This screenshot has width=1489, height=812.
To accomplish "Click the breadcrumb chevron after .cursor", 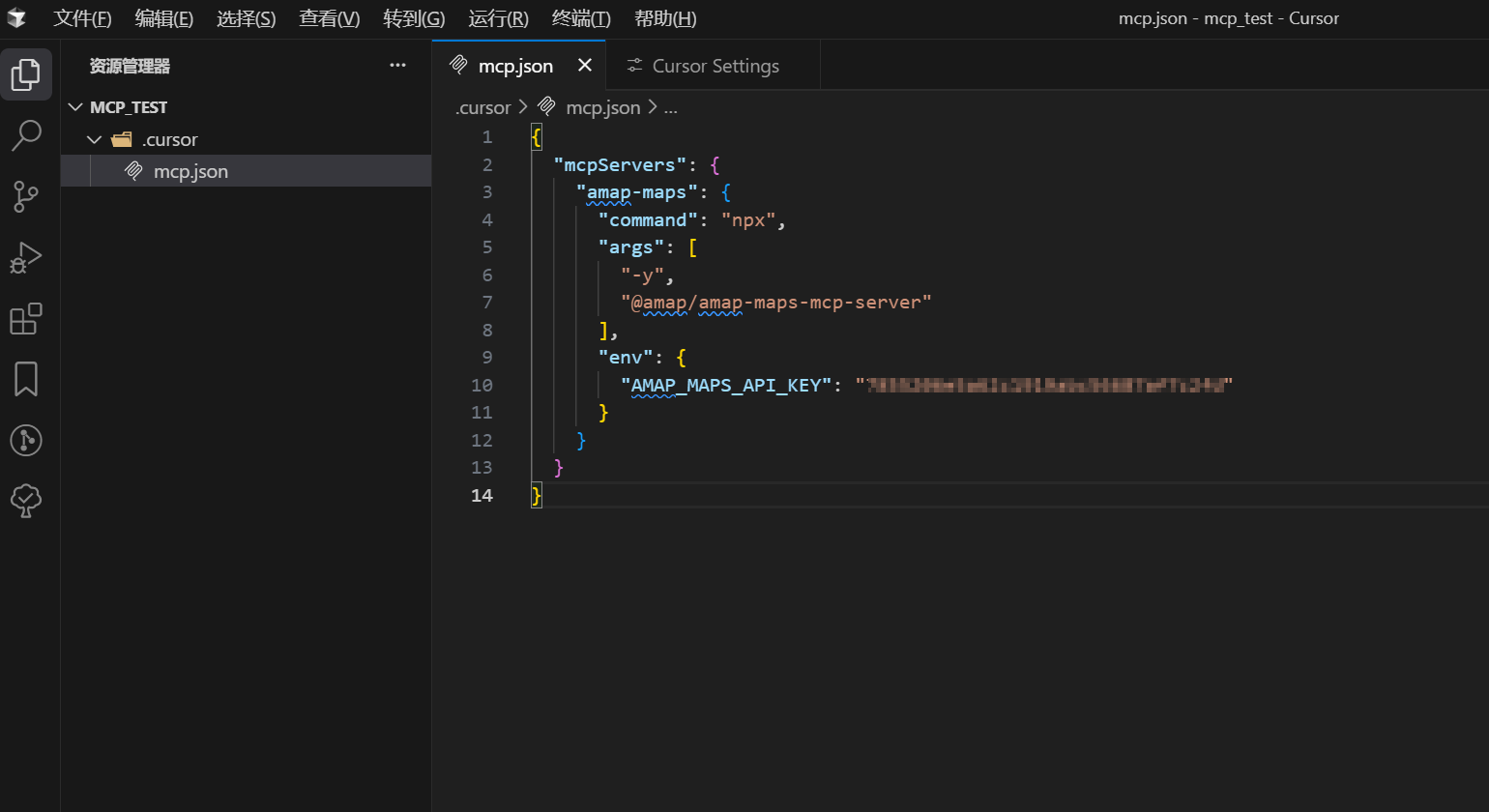I will click(x=523, y=106).
